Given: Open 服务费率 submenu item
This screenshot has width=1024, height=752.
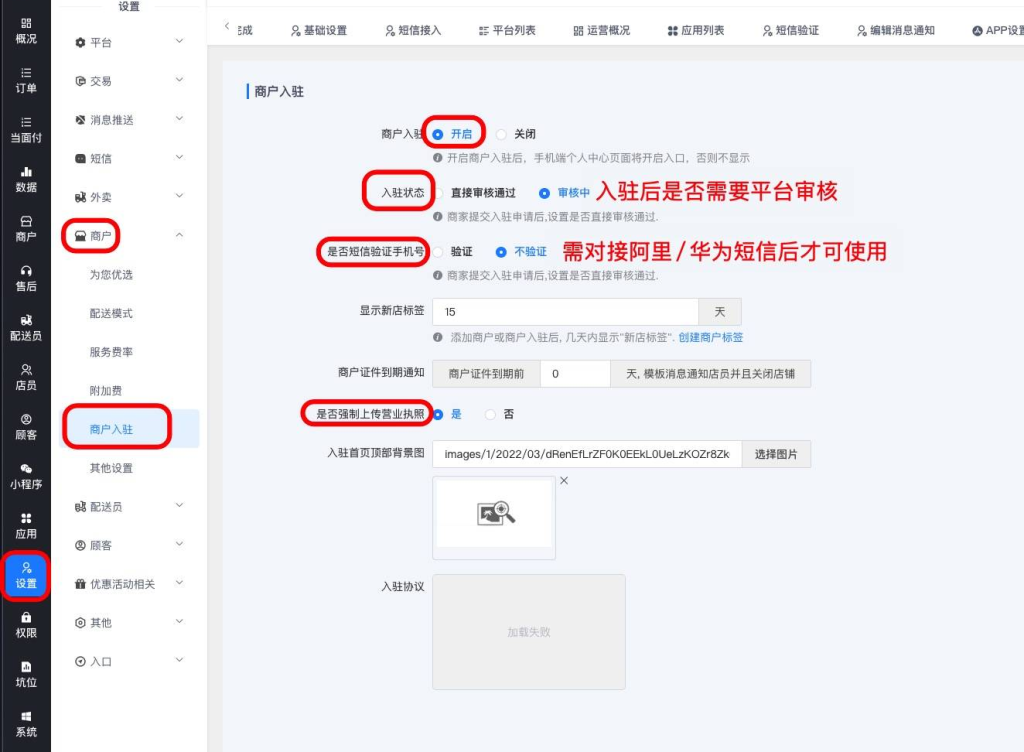Looking at the screenshot, I should [x=111, y=352].
